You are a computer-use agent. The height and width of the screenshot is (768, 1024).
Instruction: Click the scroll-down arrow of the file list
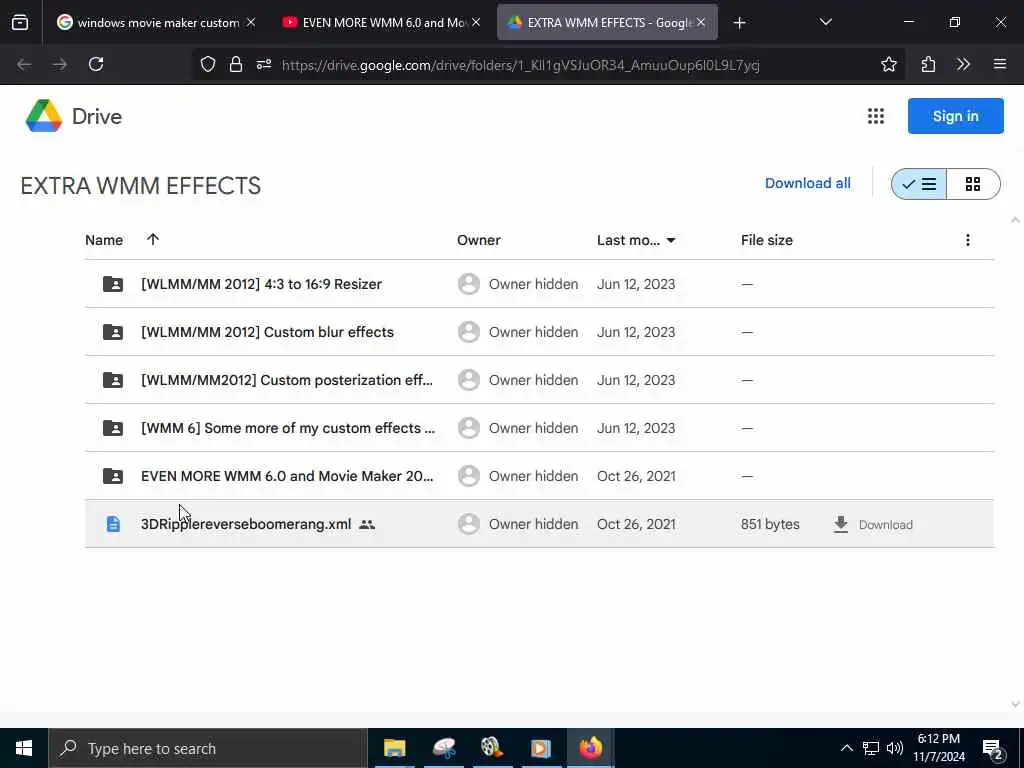(x=1015, y=704)
